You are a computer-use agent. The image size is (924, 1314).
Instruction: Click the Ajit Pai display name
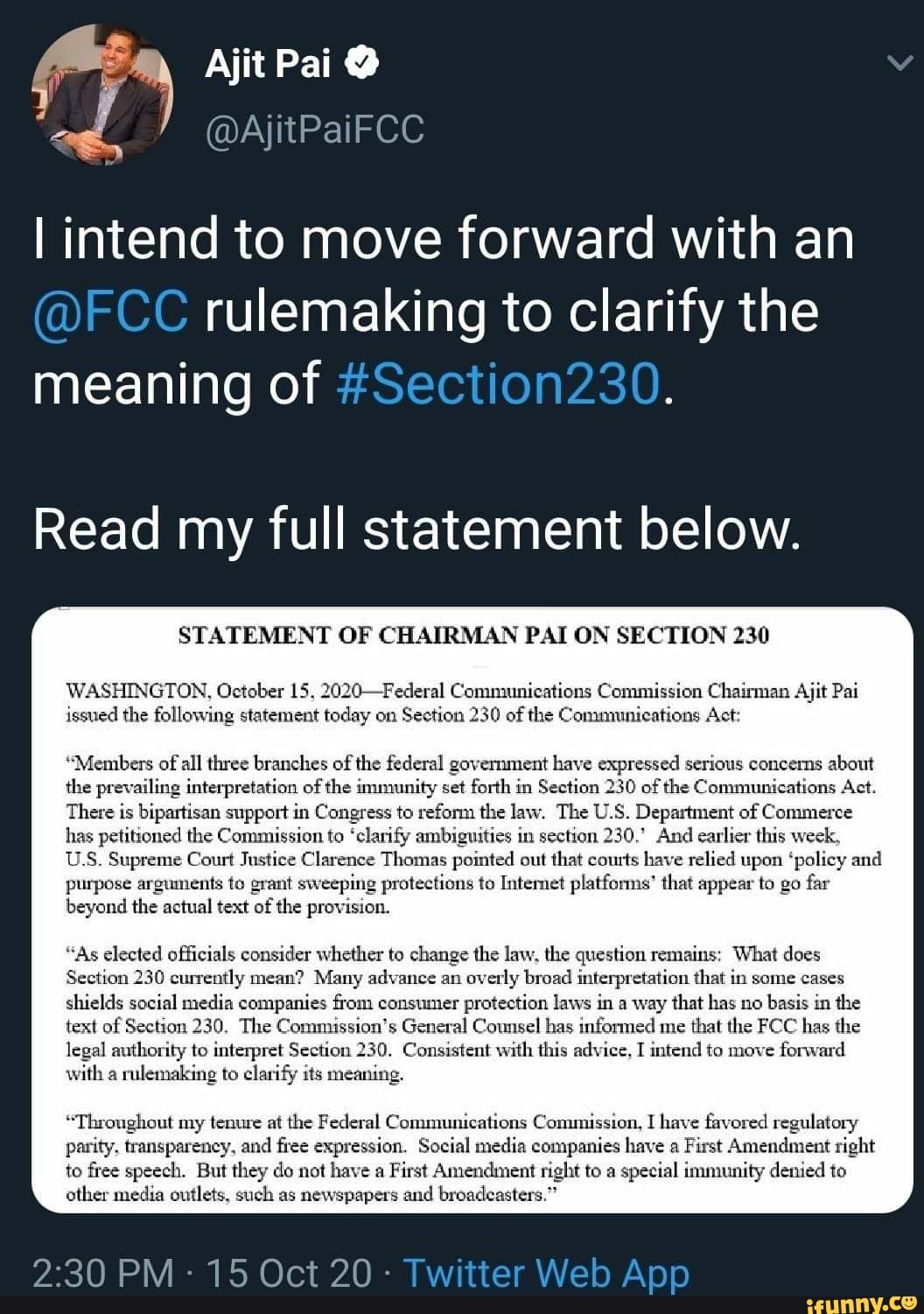266,62
